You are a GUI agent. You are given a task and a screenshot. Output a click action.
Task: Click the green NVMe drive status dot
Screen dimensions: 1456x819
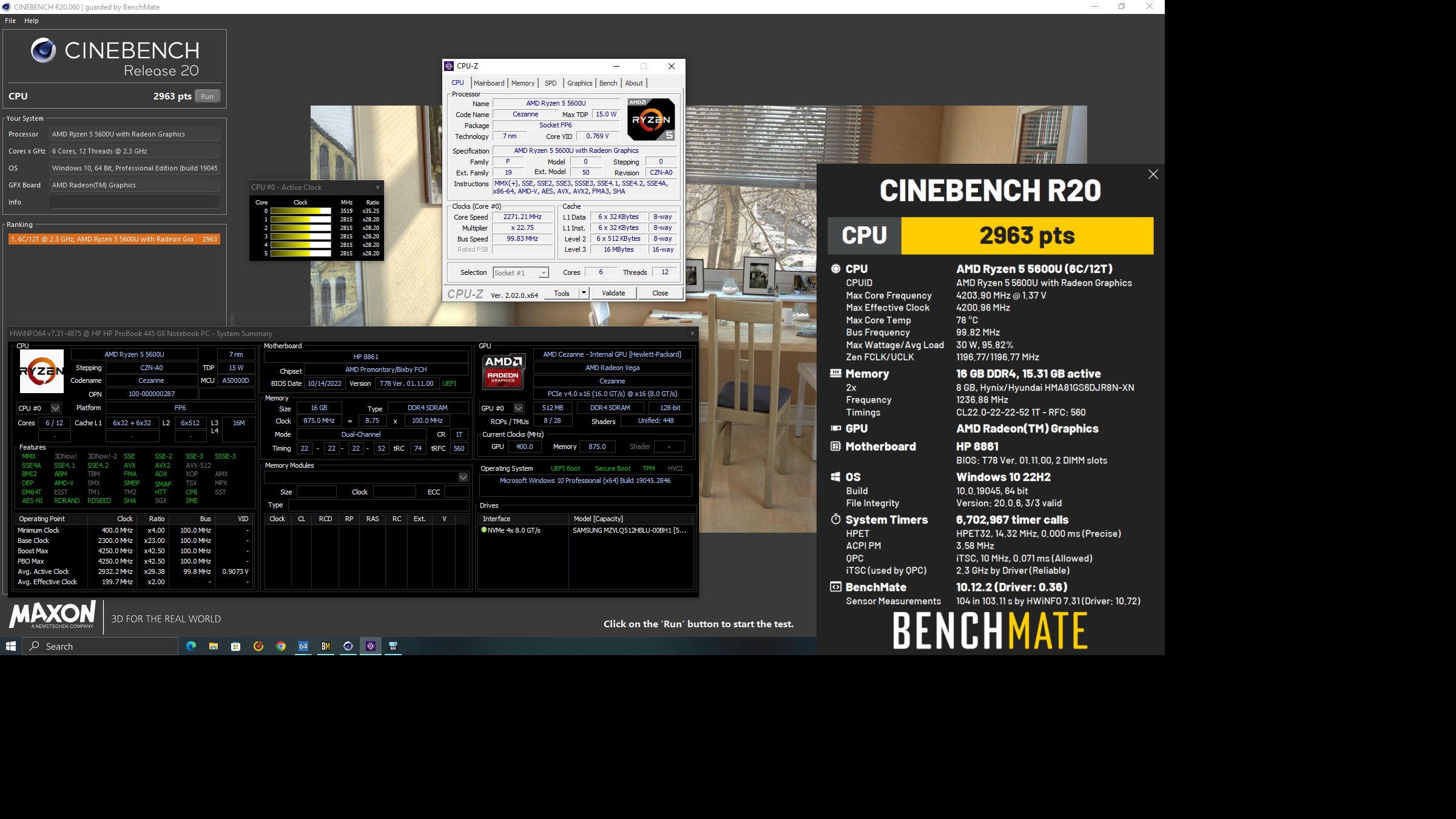click(x=484, y=530)
